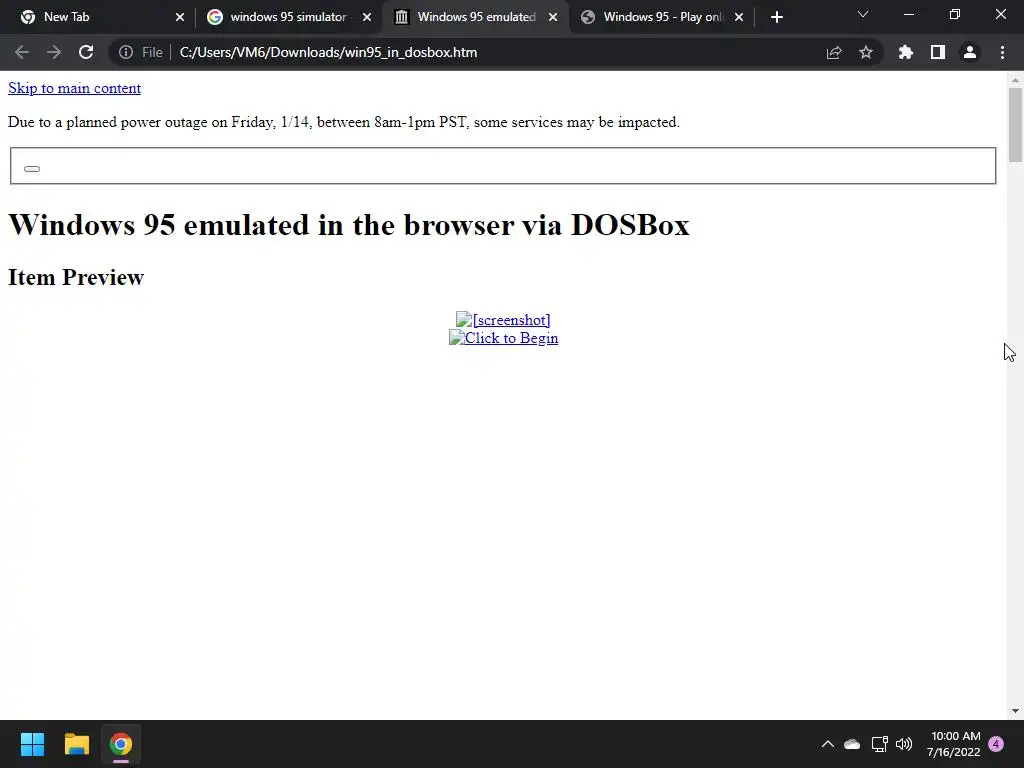Open the tab search chevron
Screen dimensions: 1024x768
click(x=863, y=14)
